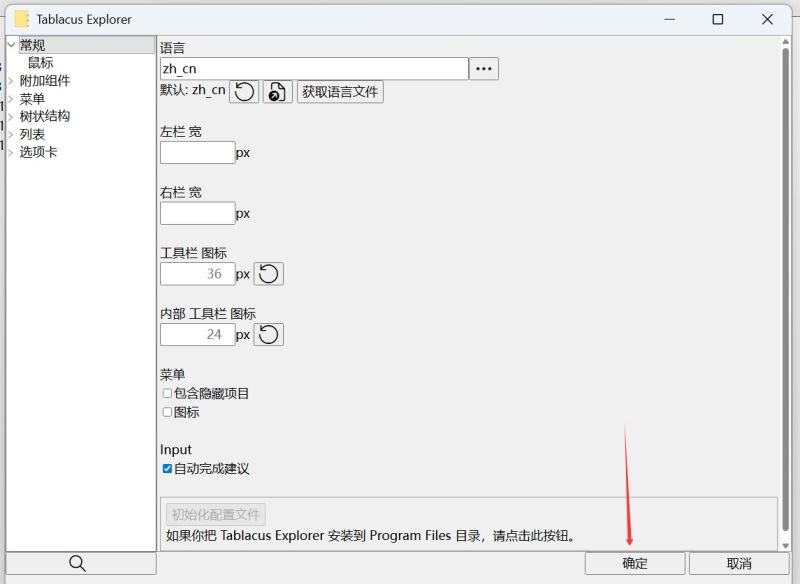
Task: Enable the 包含隐藏项目 checkbox
Action: pos(167,393)
